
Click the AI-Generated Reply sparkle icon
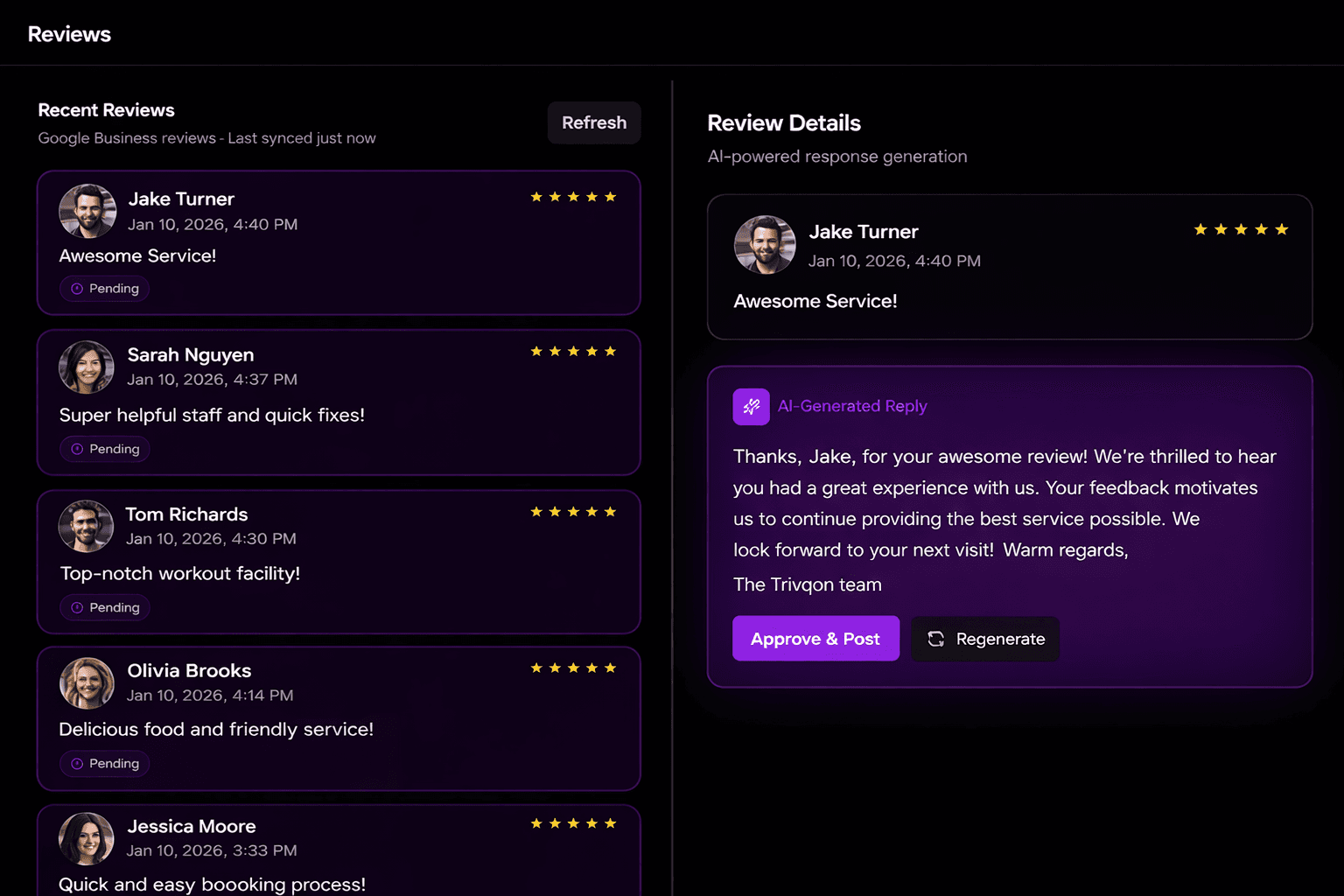point(751,407)
